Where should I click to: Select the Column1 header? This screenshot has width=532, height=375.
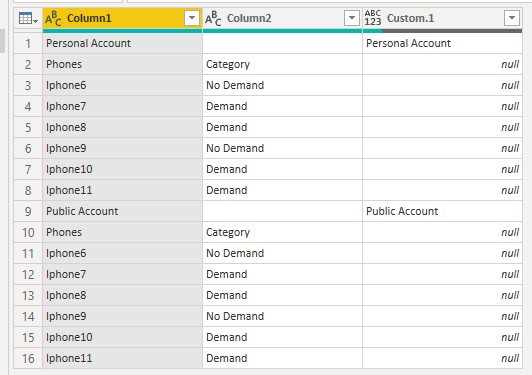coord(122,18)
